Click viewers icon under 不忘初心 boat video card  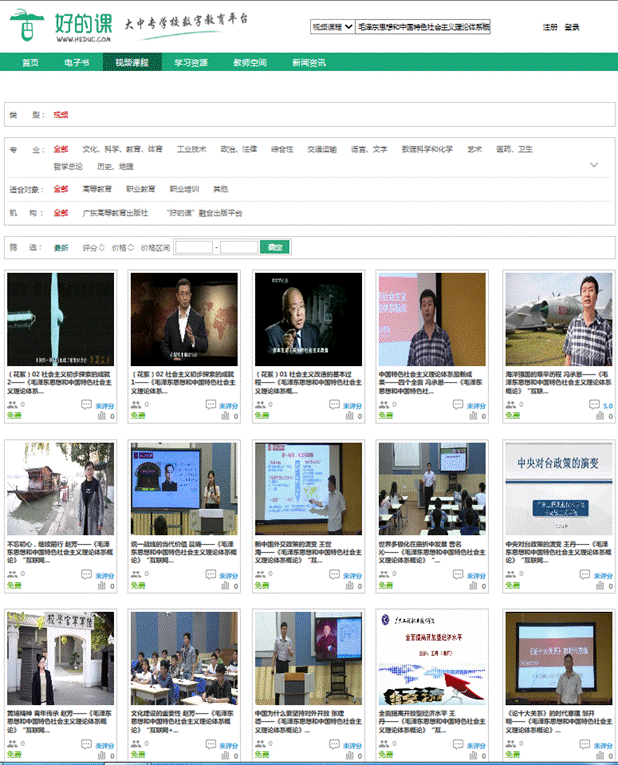pyautogui.click(x=12, y=575)
